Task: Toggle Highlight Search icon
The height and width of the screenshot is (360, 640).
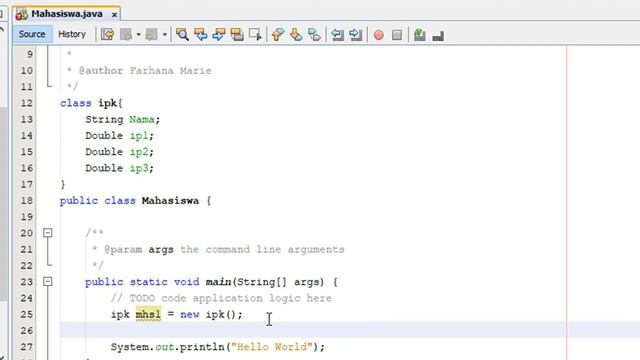Action: (237, 35)
